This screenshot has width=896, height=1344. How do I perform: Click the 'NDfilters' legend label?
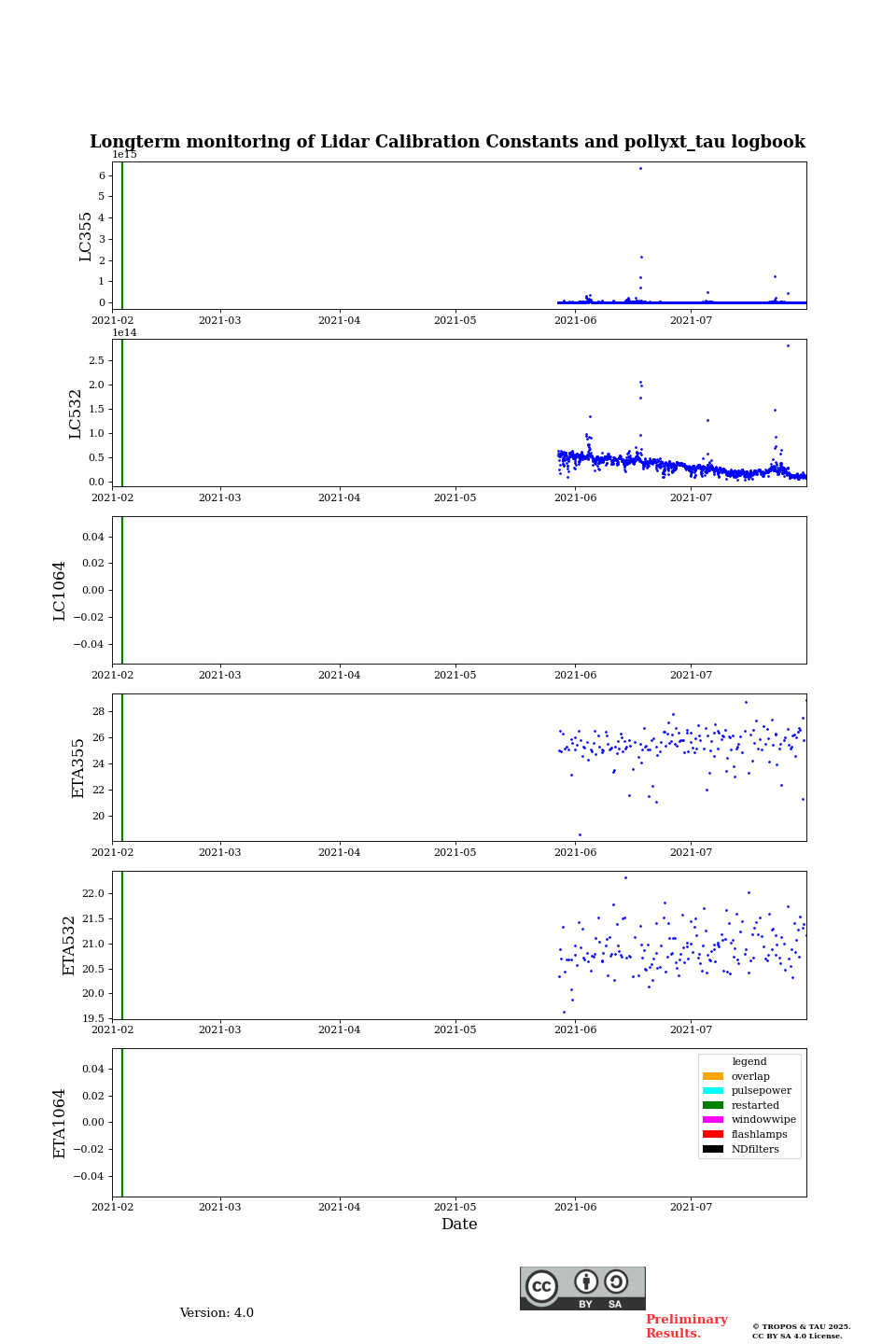tap(755, 1149)
